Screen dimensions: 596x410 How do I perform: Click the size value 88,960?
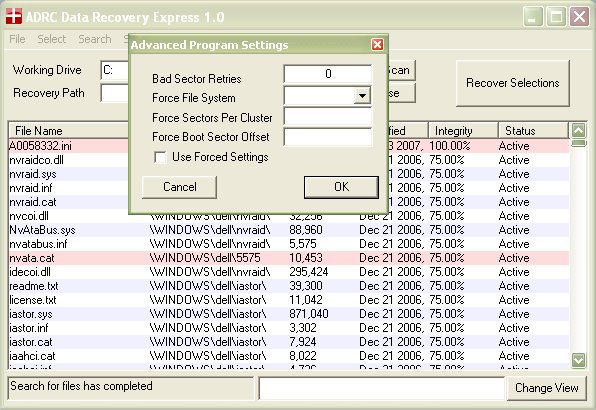306,230
